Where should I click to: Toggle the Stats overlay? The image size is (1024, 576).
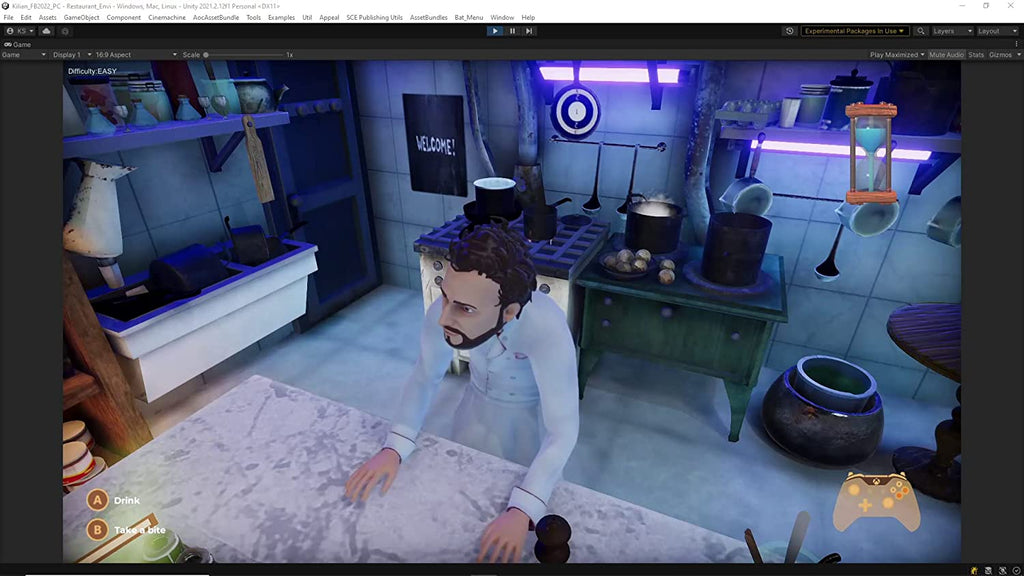[976, 55]
